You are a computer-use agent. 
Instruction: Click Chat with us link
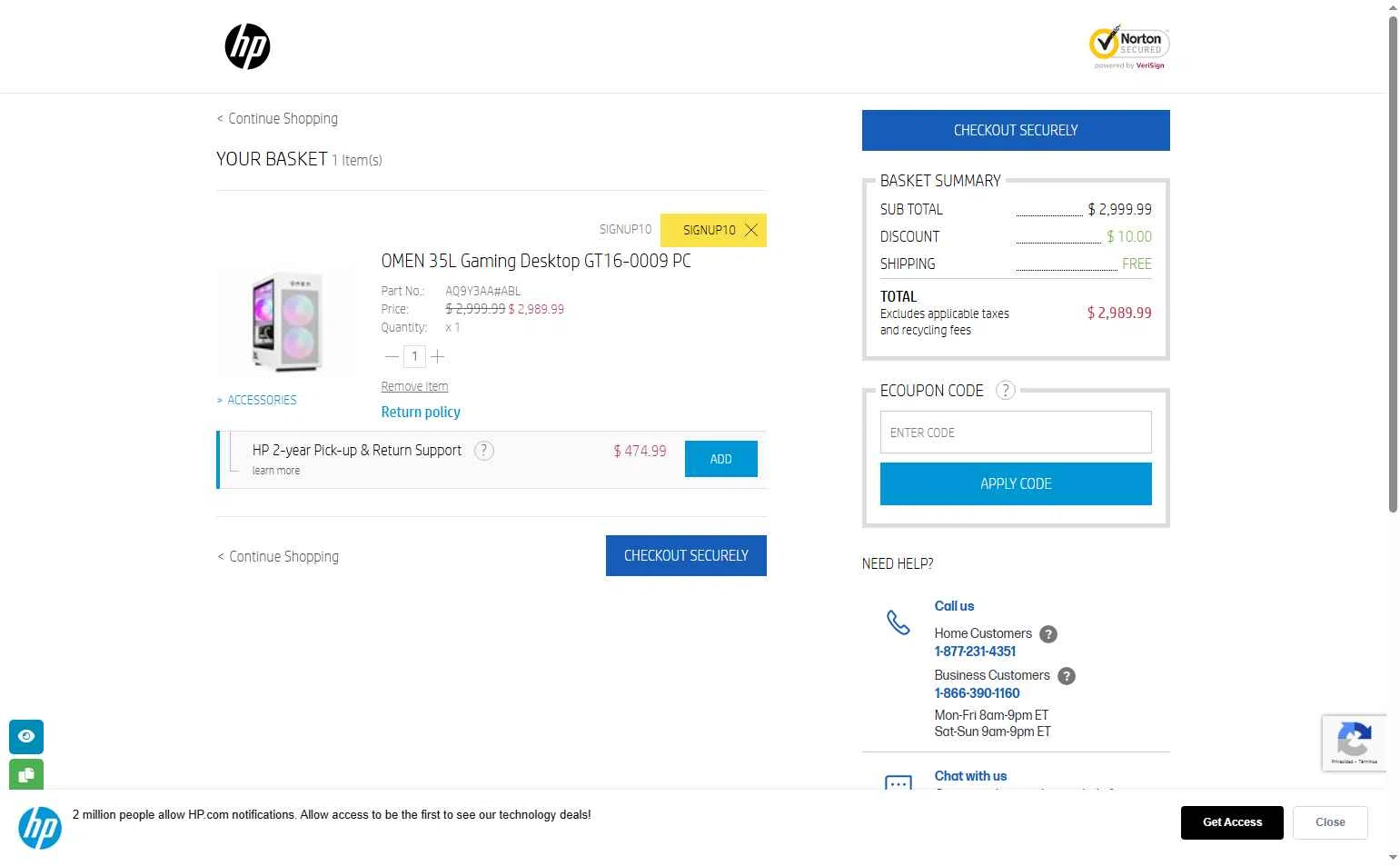(x=970, y=776)
